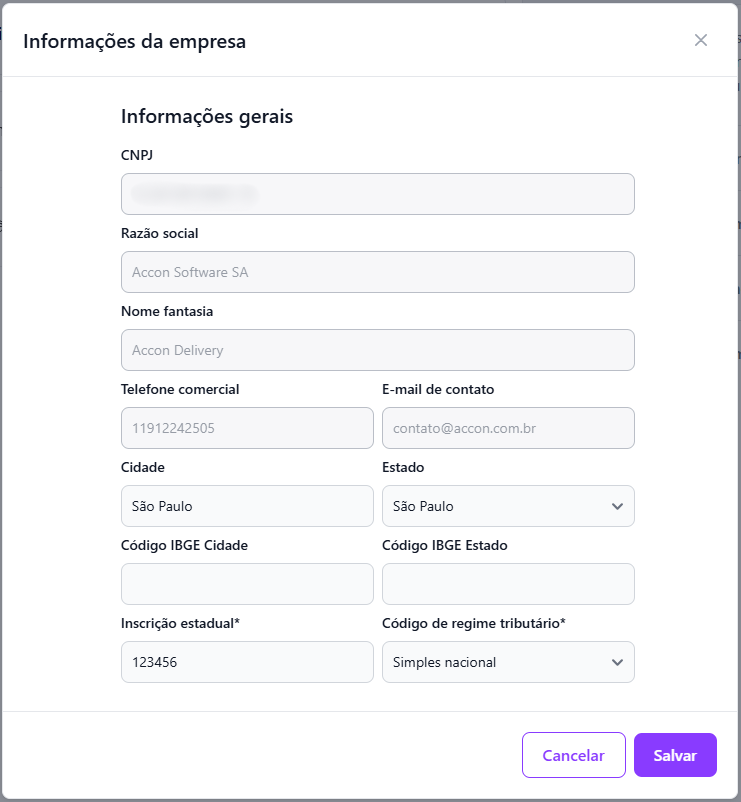Focus the Telefone comercial field
This screenshot has height=802, width=741.
click(247, 428)
